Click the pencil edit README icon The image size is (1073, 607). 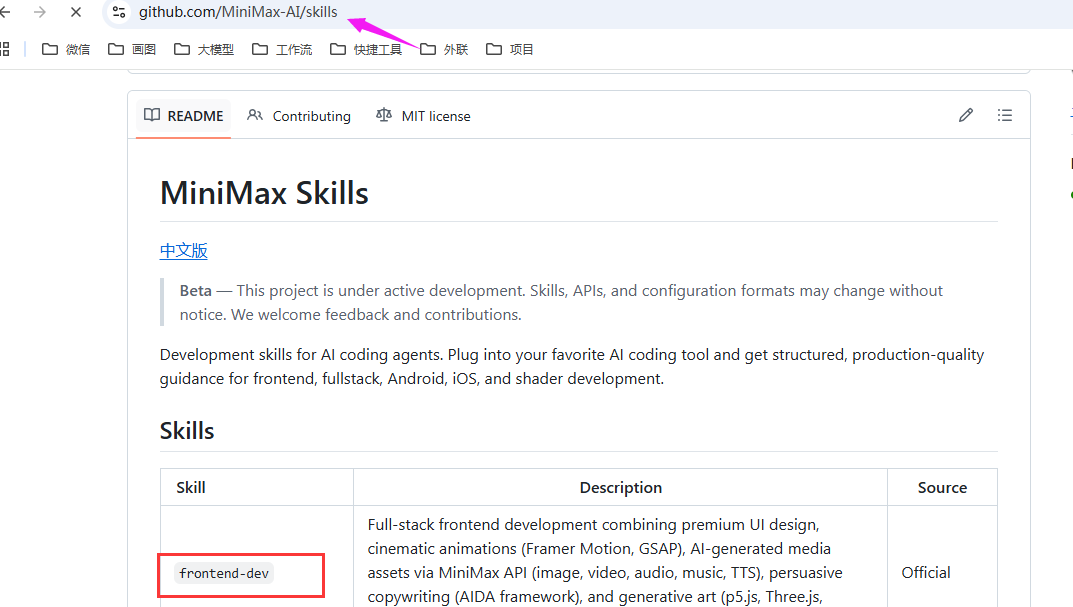966,115
